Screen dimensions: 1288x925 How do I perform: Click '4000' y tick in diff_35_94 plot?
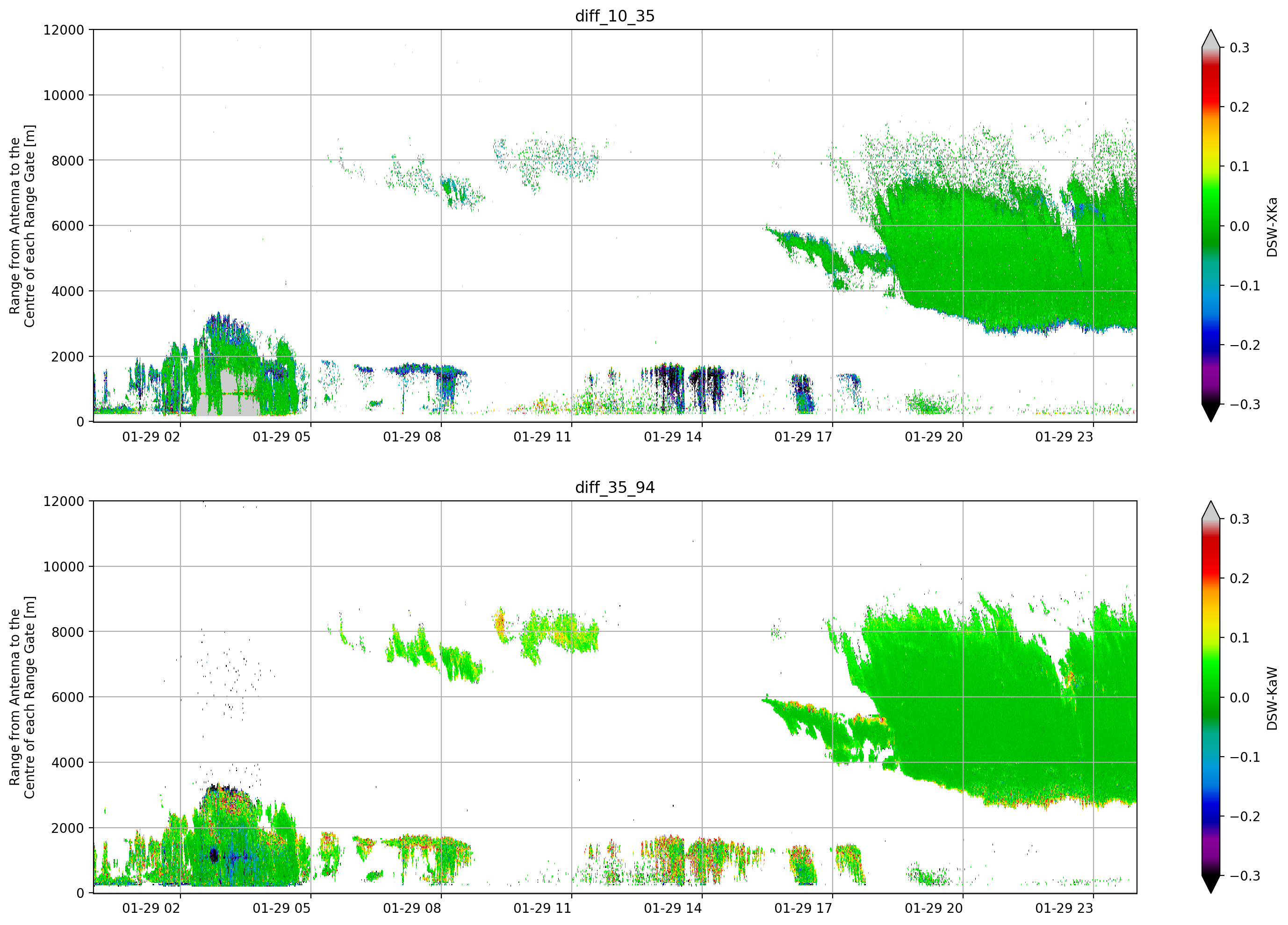pos(68,763)
